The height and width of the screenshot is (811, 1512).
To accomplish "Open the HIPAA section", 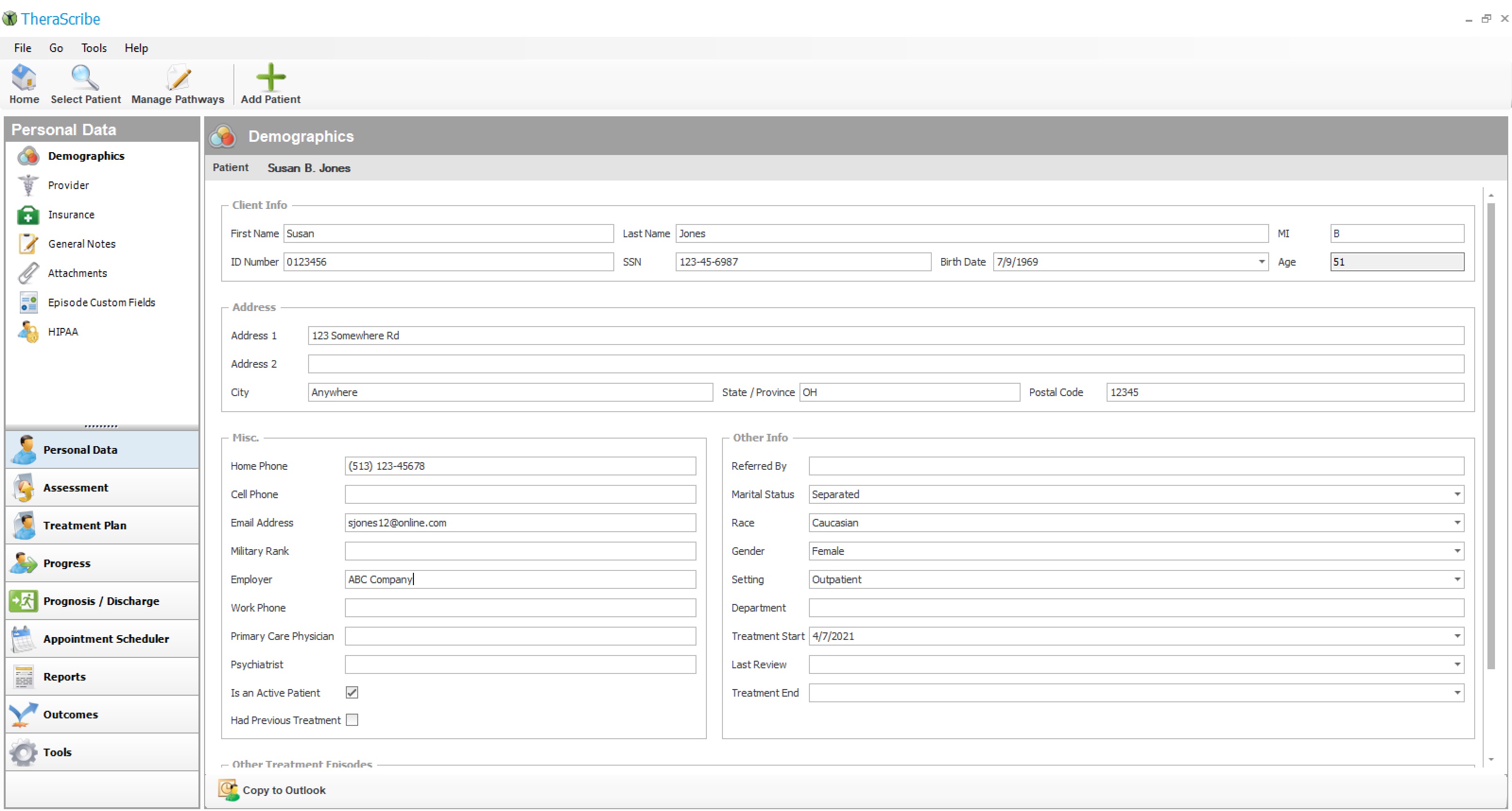I will [x=63, y=332].
